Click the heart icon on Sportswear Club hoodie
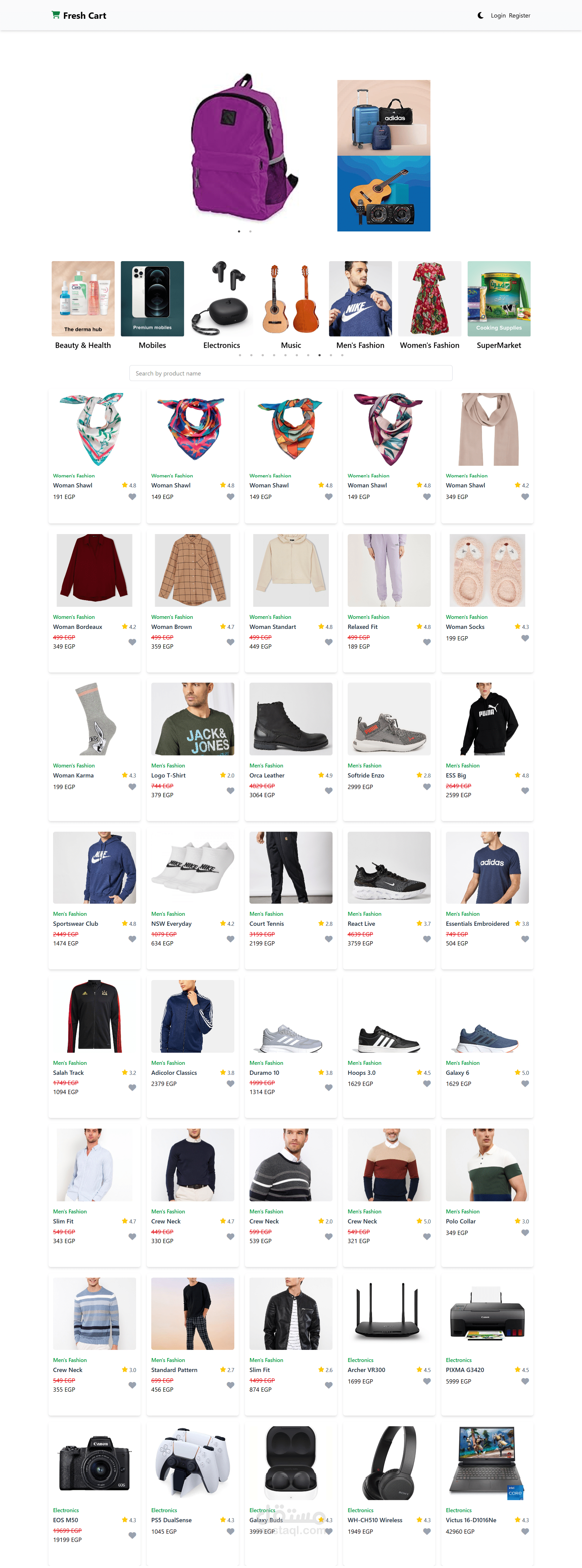 (132, 938)
